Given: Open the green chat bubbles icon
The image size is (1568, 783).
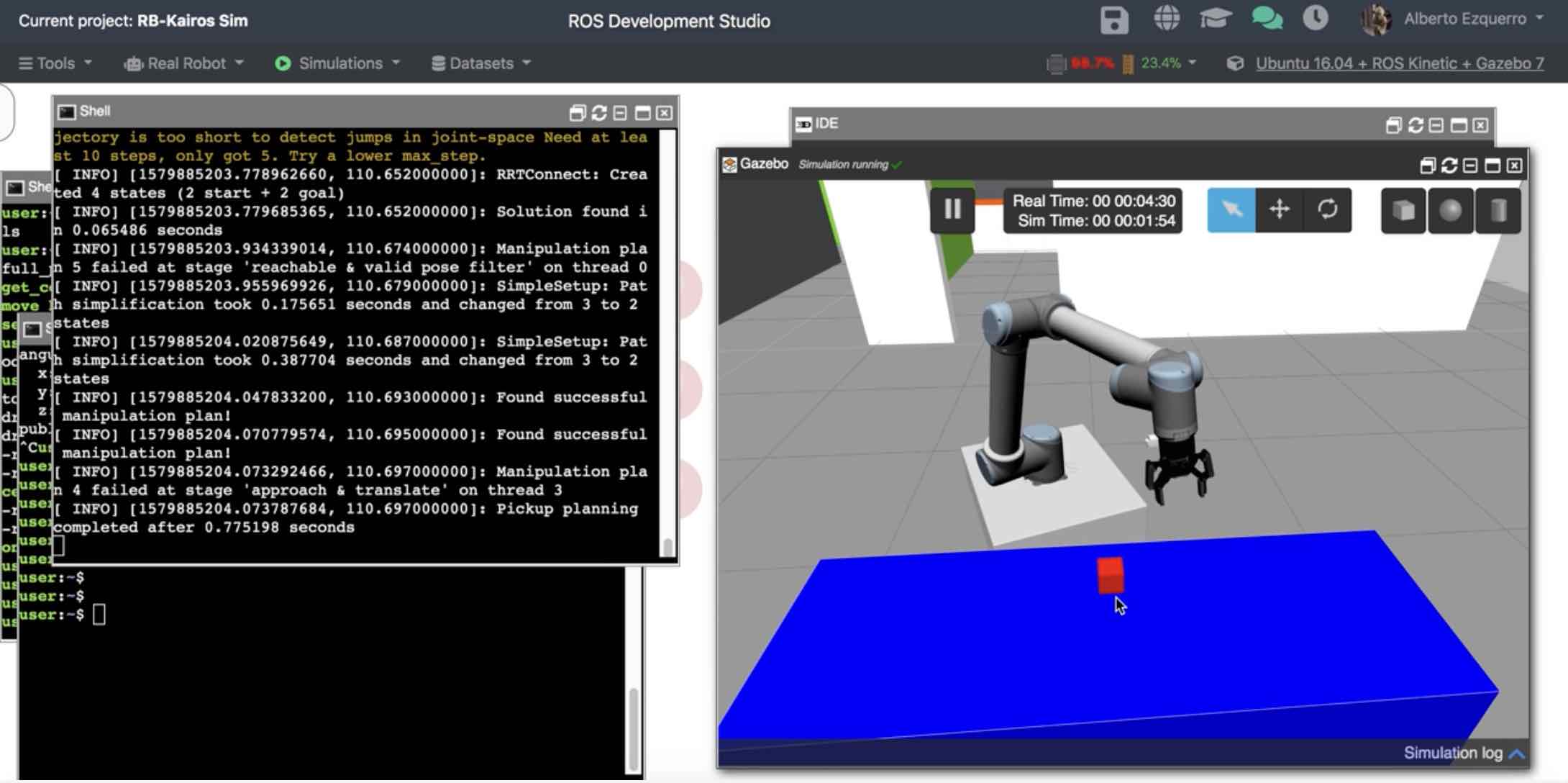Looking at the screenshot, I should 1267,18.
